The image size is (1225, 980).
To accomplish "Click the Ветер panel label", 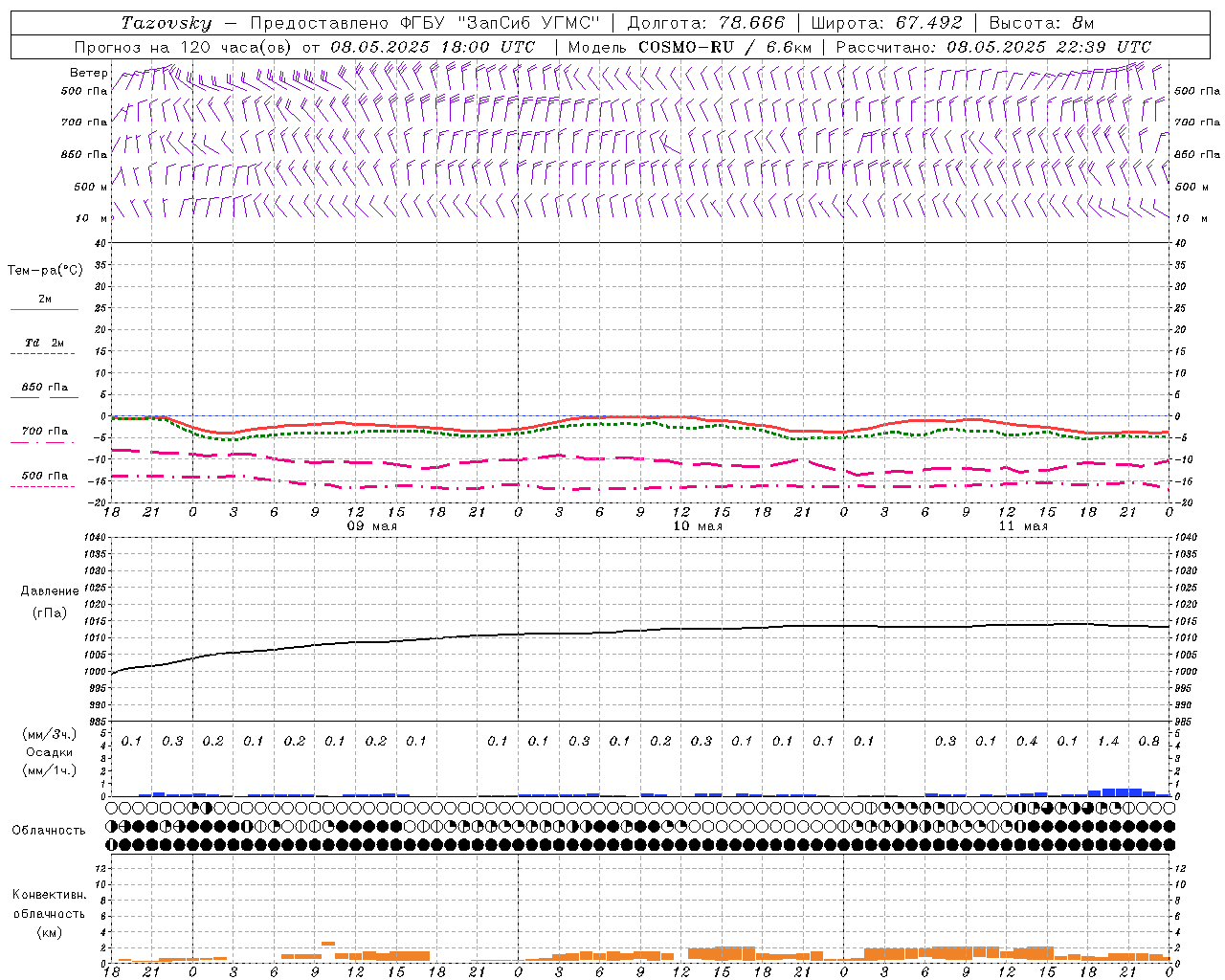I will point(89,73).
